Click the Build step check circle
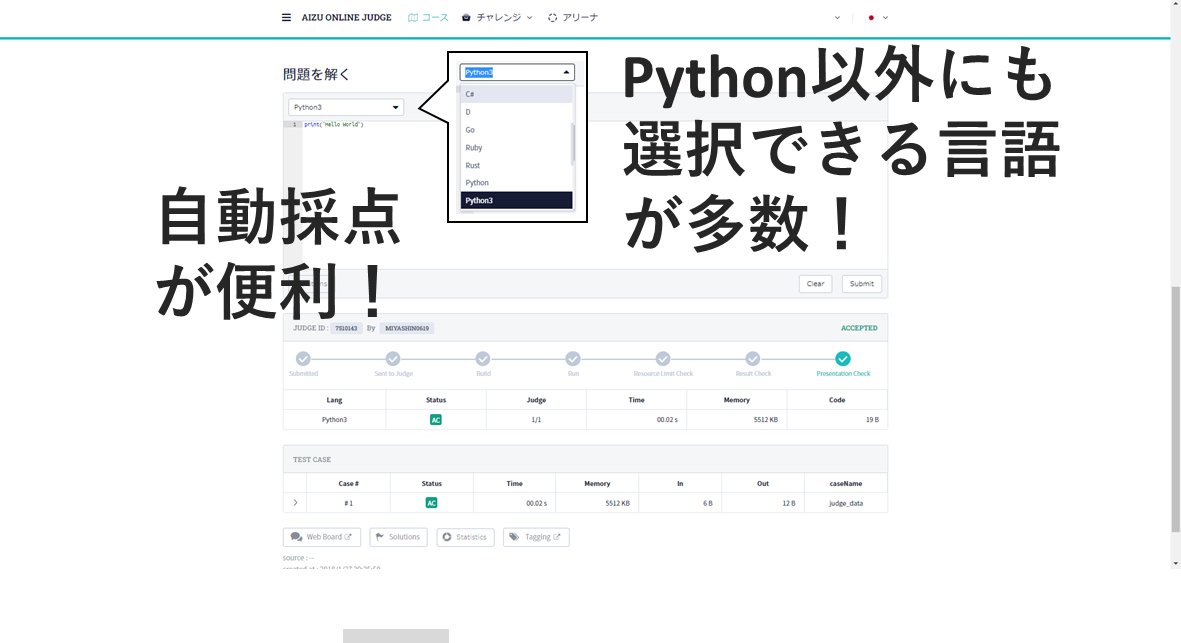This screenshot has height=643, width=1181. pyautogui.click(x=483, y=358)
